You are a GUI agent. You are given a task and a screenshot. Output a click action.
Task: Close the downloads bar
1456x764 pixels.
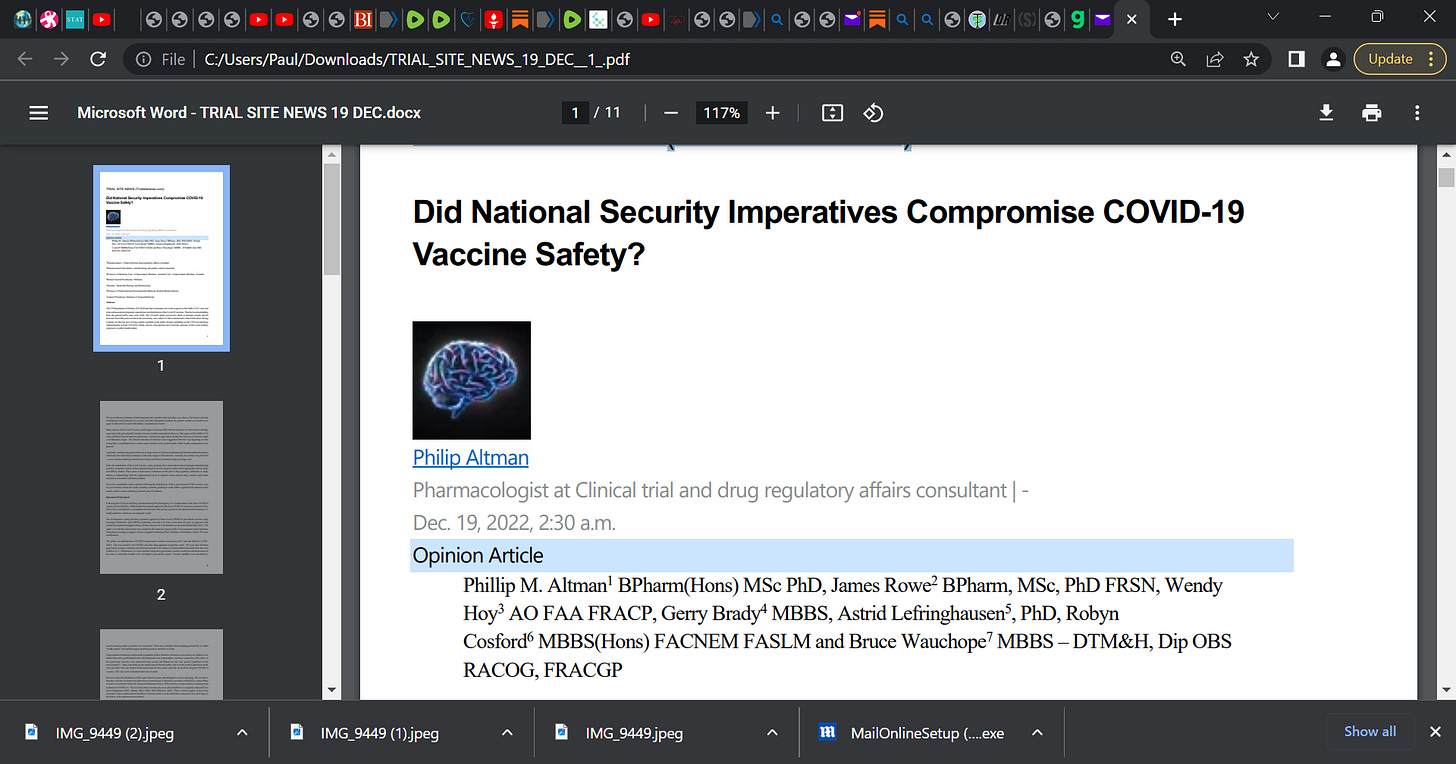click(x=1435, y=732)
